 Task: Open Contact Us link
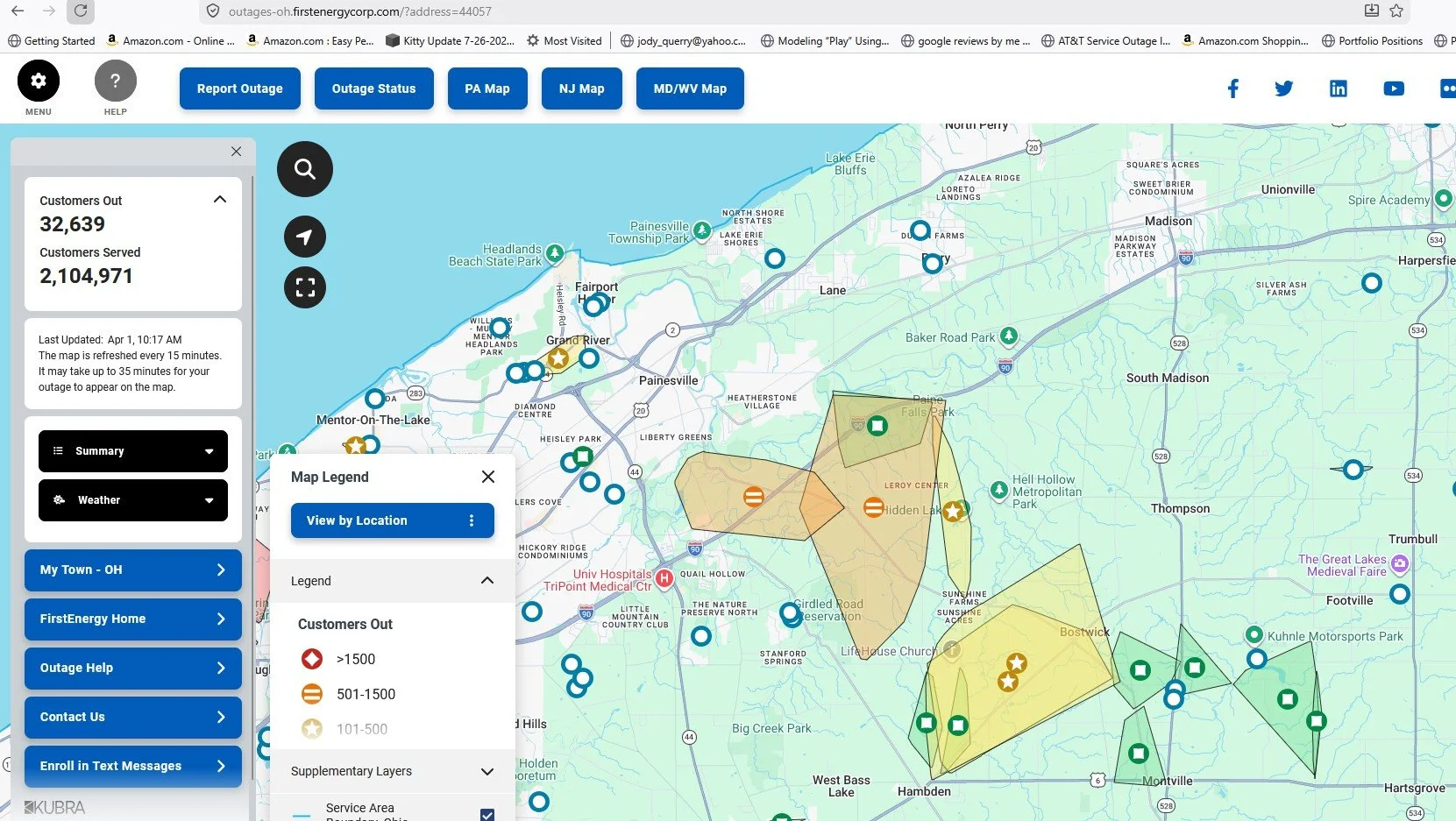coord(133,717)
